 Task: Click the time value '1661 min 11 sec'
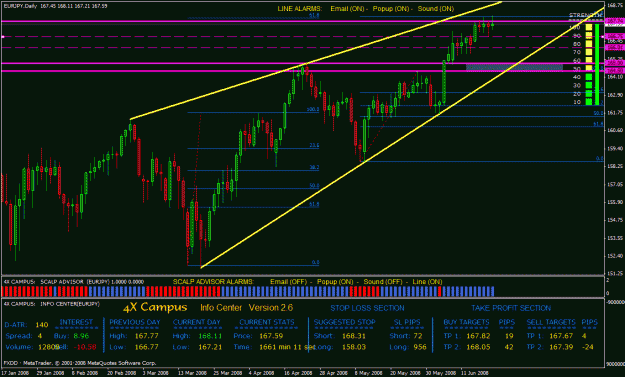tap(287, 347)
